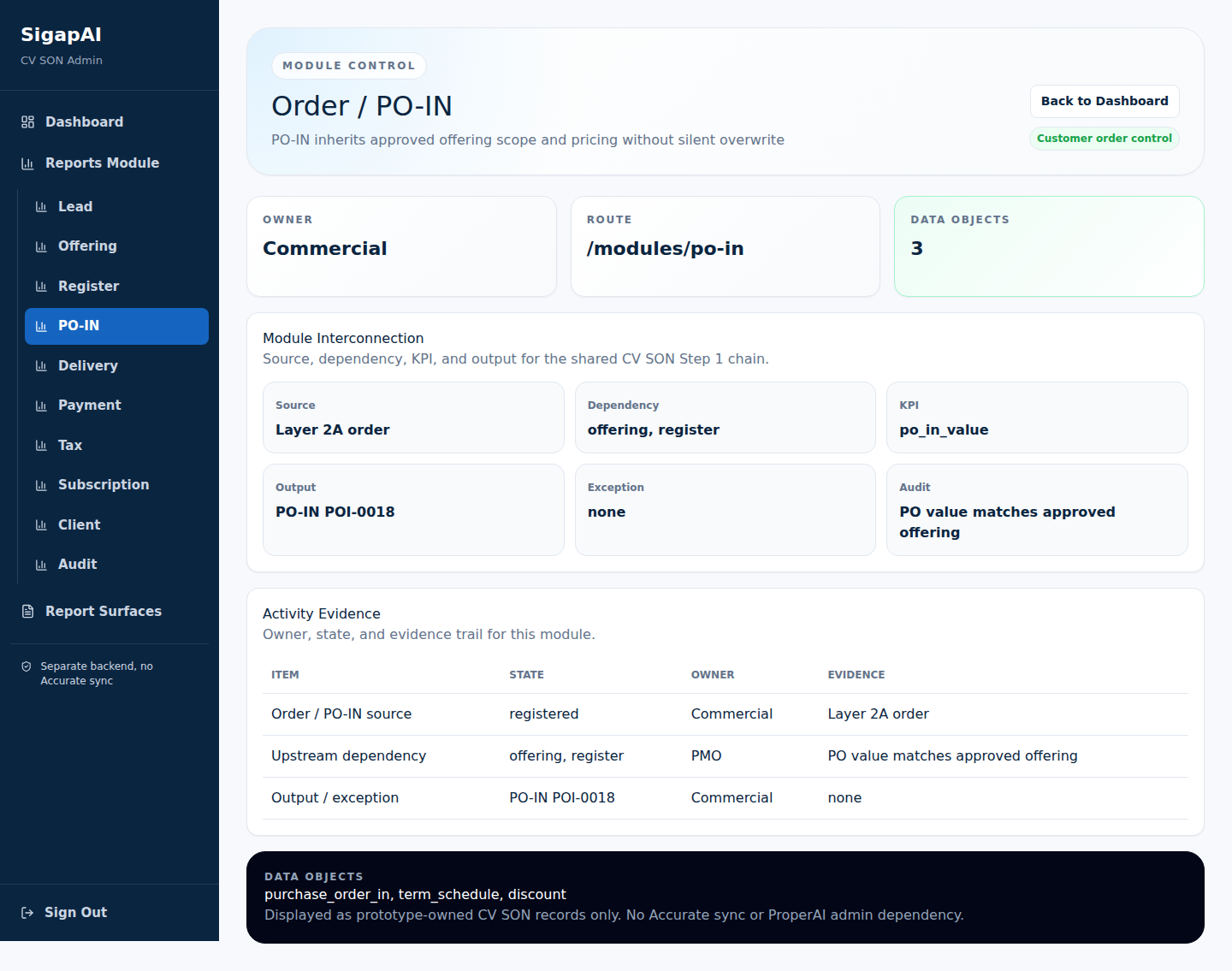Select the Data Objects summary card
Screen dimensions: 1232x971
pyautogui.click(x=1049, y=246)
